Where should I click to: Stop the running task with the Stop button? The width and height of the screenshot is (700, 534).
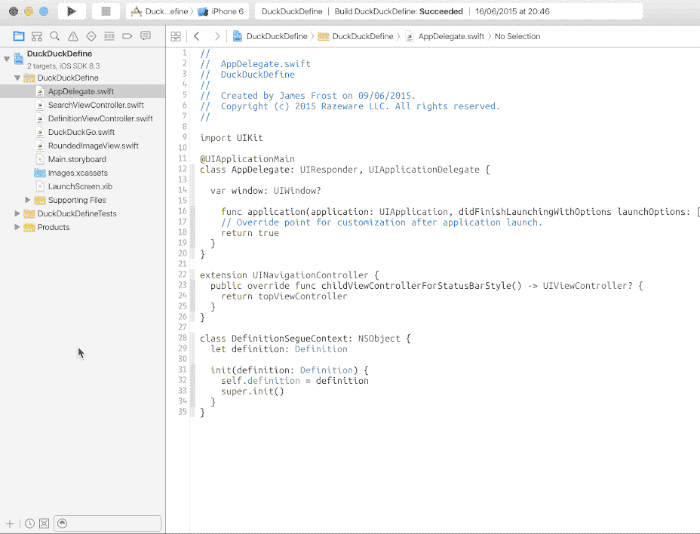tap(106, 11)
